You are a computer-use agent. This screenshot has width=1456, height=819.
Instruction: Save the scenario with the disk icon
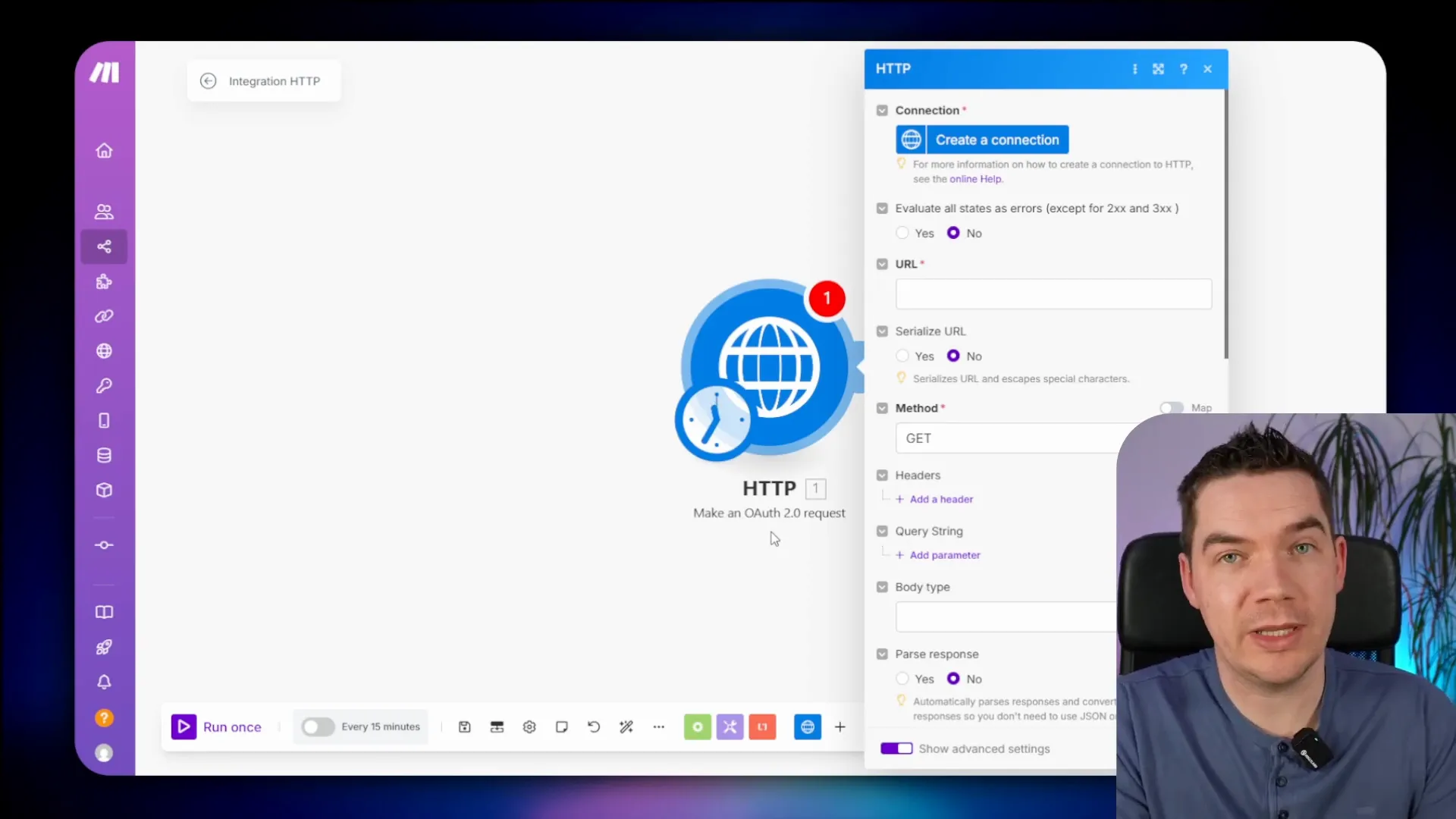click(465, 726)
